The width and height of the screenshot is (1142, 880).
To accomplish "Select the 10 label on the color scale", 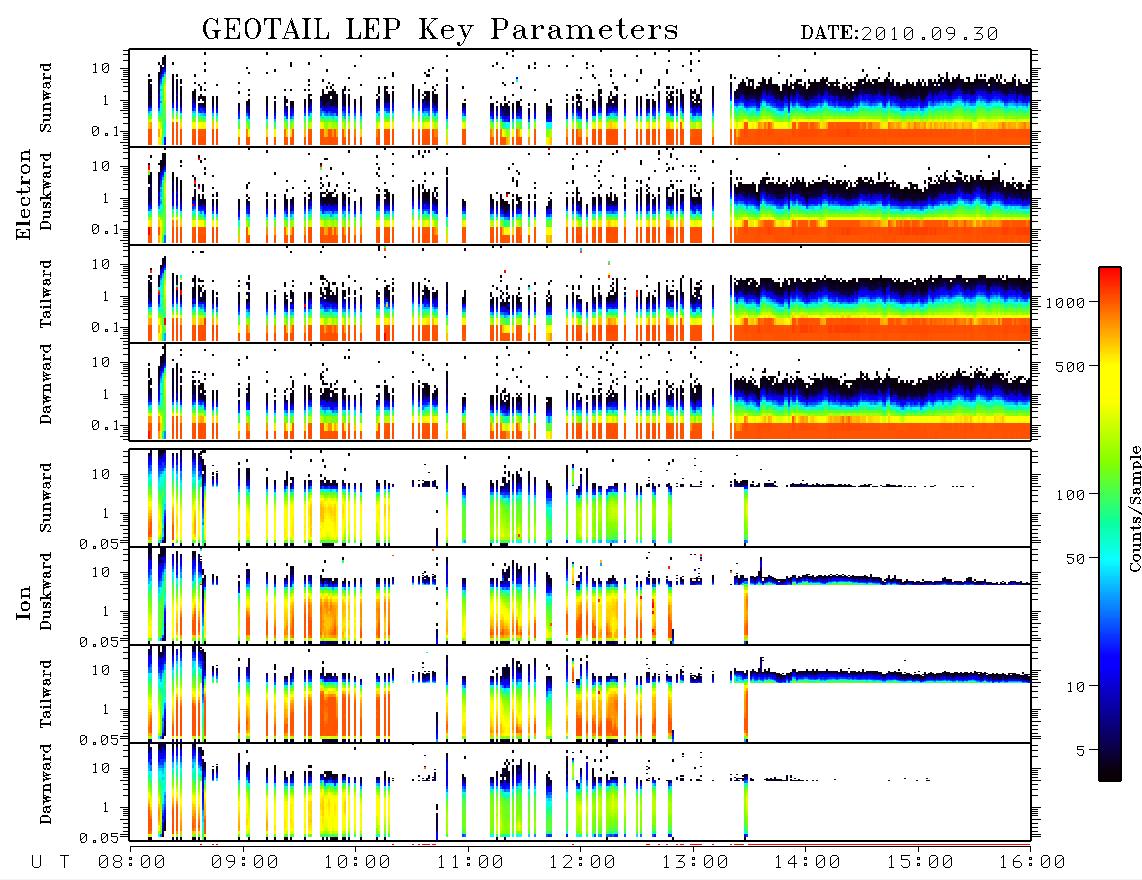I will (1074, 686).
